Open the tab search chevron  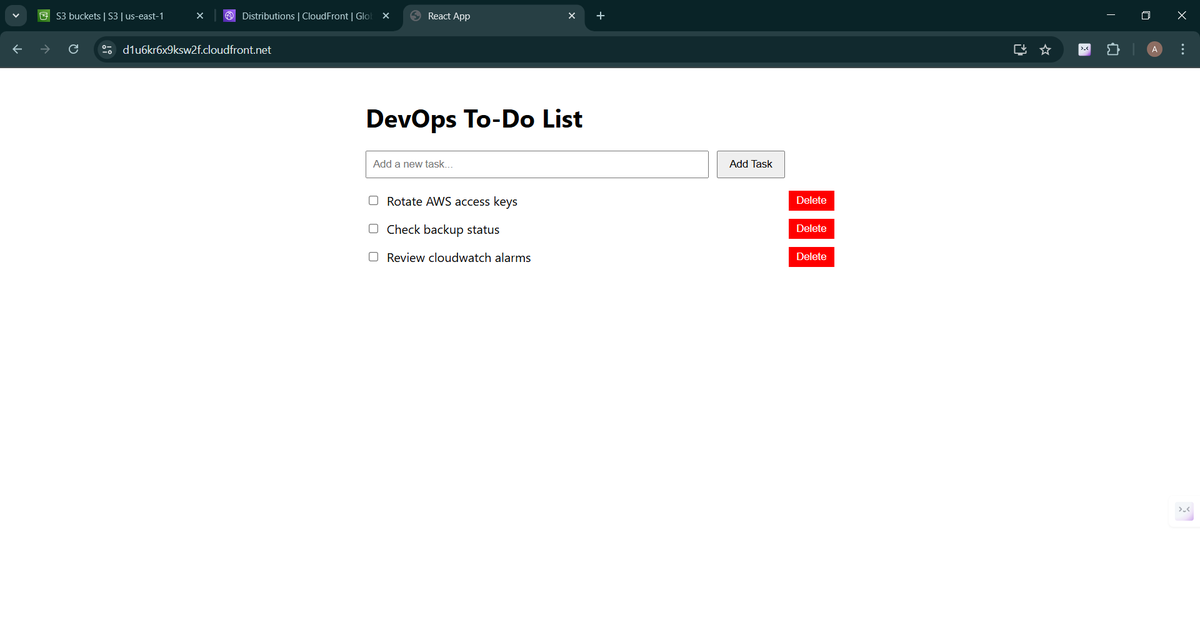(x=16, y=16)
